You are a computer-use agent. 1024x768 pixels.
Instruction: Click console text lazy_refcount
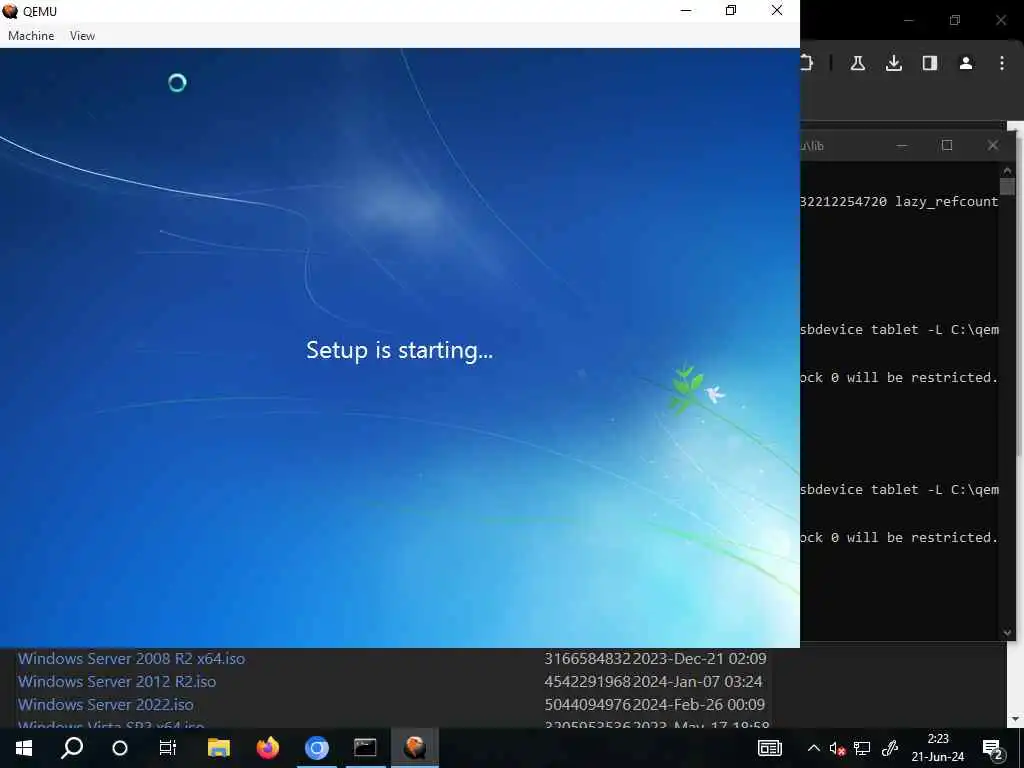click(946, 202)
